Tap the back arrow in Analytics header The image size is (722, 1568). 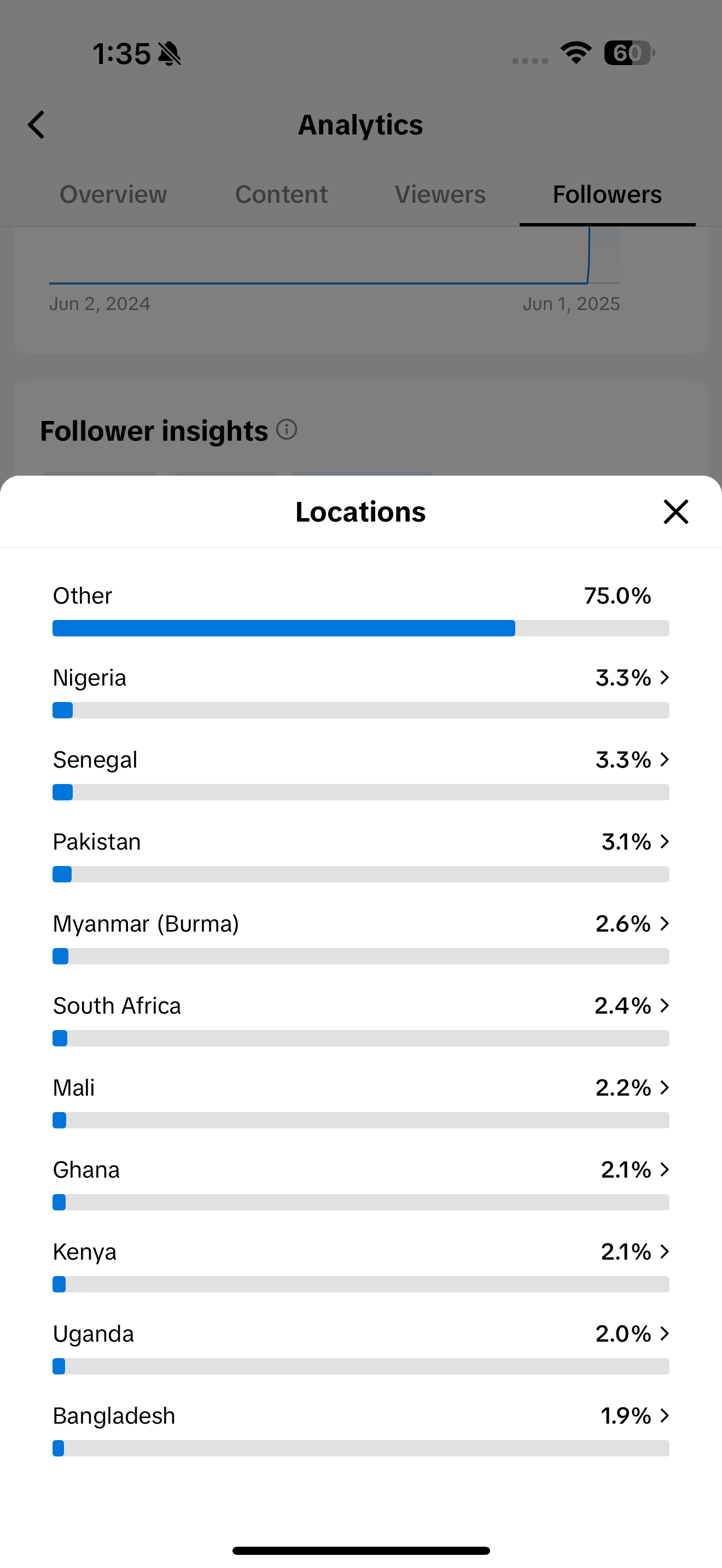click(x=37, y=125)
